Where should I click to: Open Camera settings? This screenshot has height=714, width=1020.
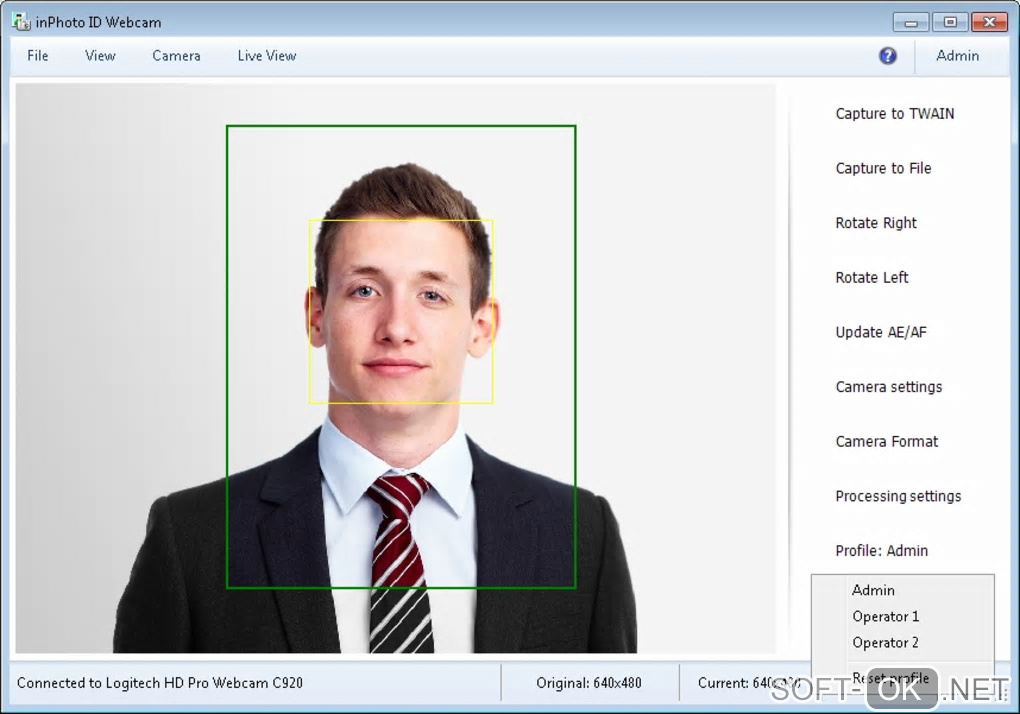pos(888,387)
